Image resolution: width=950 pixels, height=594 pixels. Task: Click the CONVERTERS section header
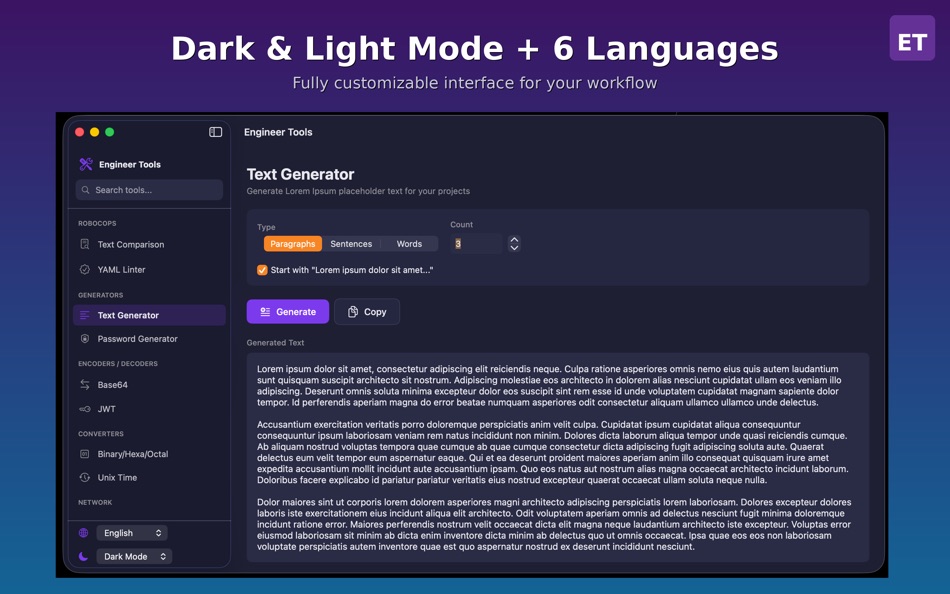point(101,434)
